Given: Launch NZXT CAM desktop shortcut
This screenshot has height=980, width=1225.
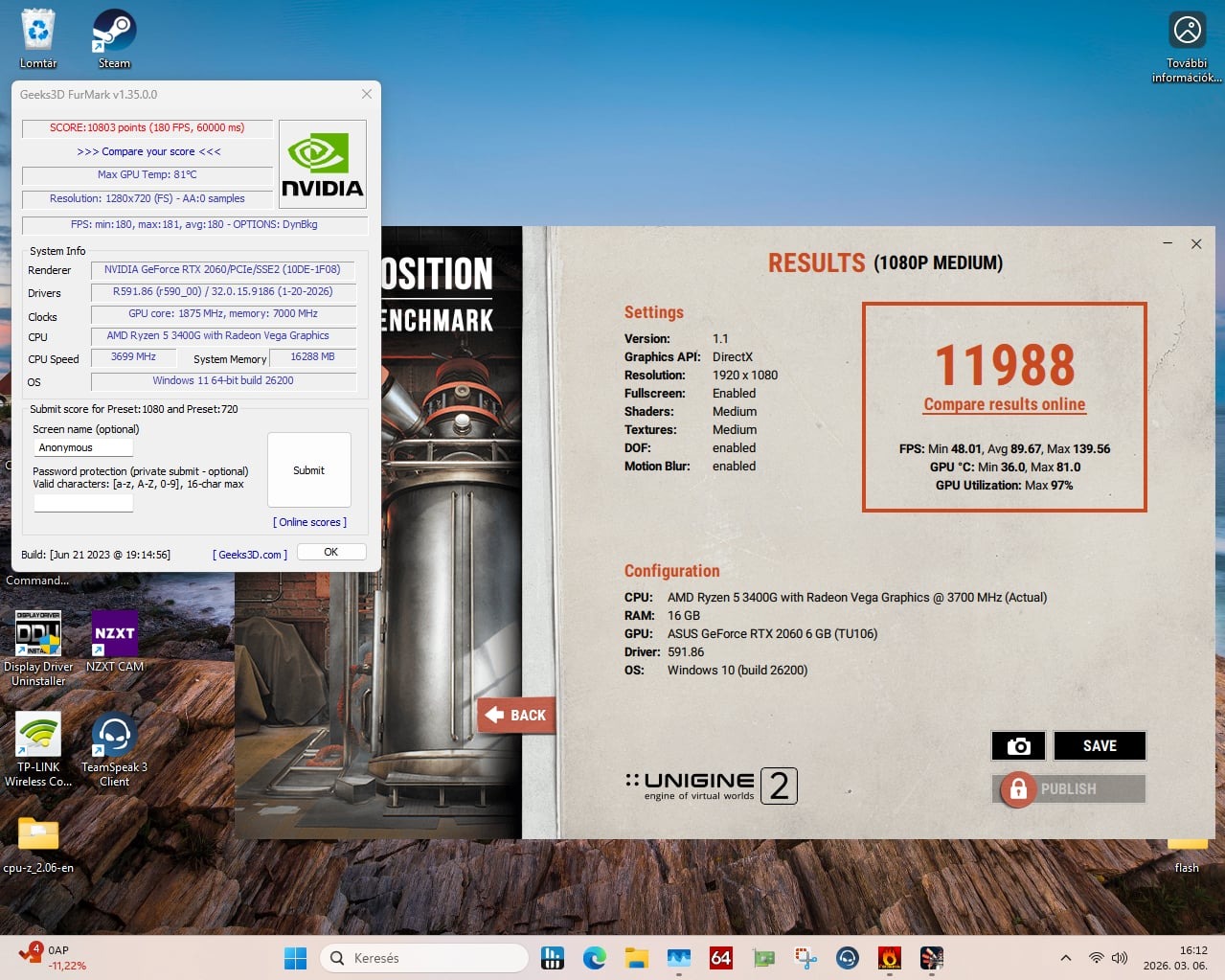Looking at the screenshot, I should point(115,642).
